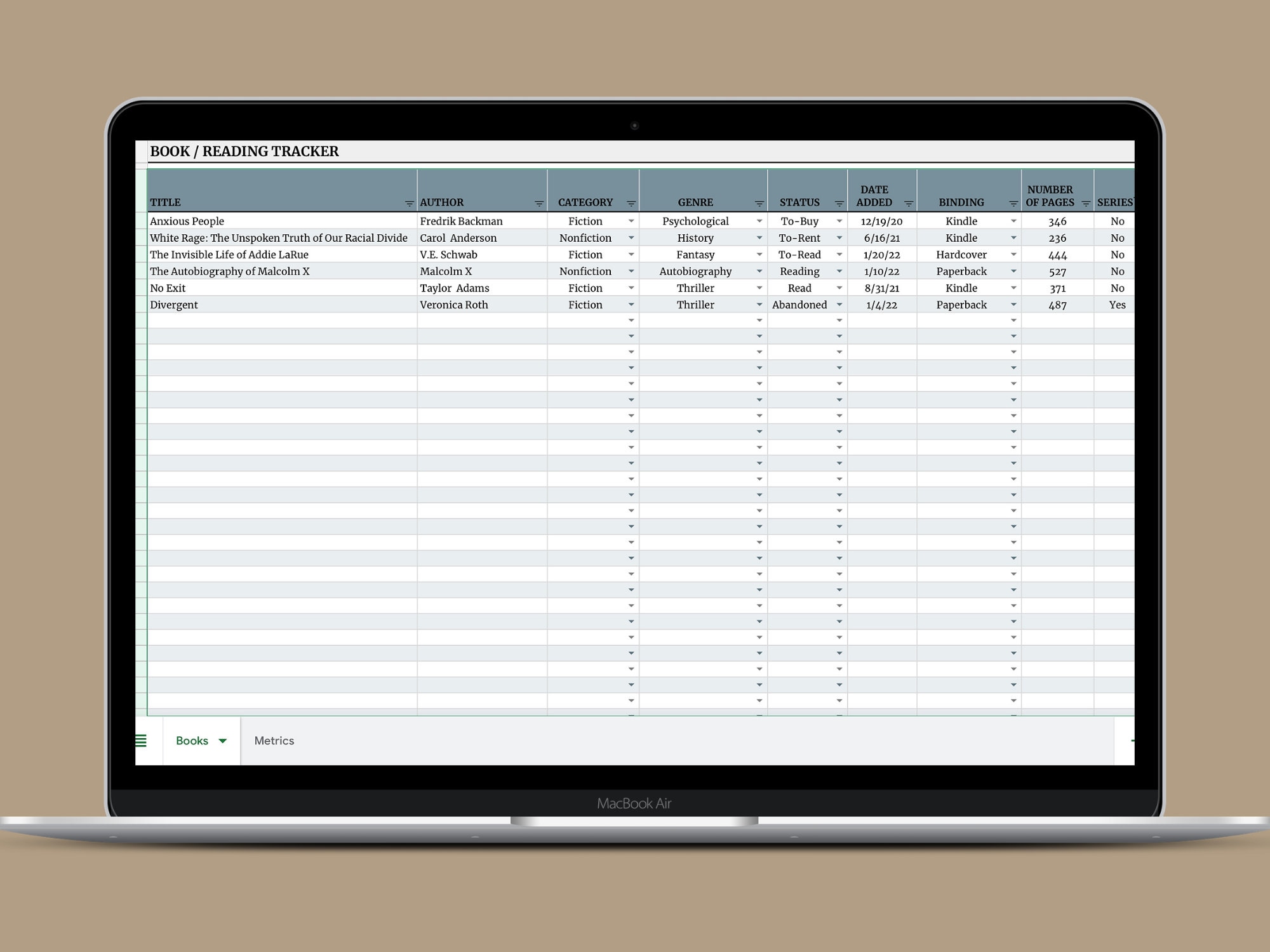Click the date 12/19/20 for Anxious People

(x=881, y=221)
